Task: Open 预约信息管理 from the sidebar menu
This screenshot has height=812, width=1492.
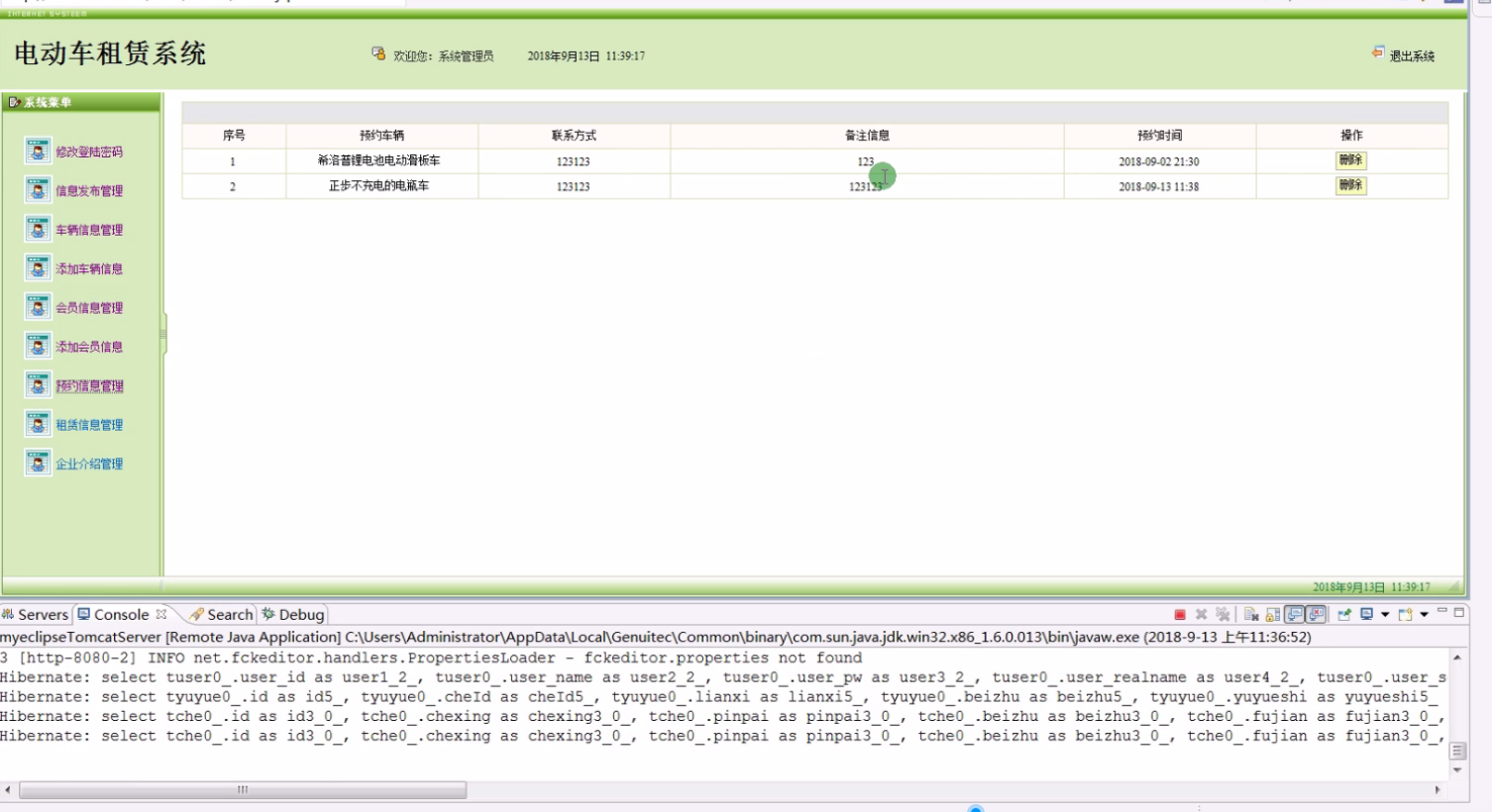Action: pos(89,386)
